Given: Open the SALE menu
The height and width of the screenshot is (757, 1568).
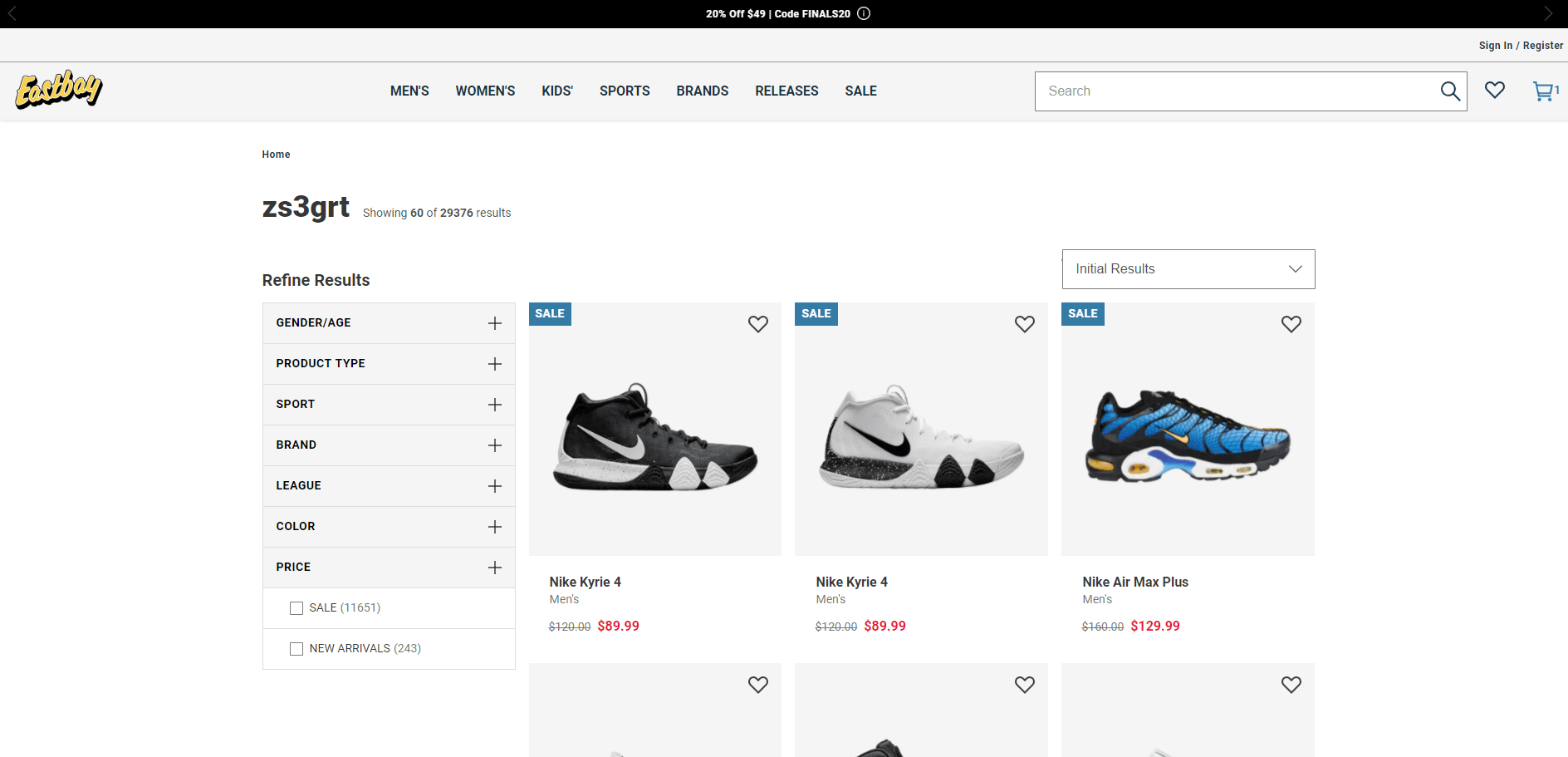Looking at the screenshot, I should coord(861,91).
